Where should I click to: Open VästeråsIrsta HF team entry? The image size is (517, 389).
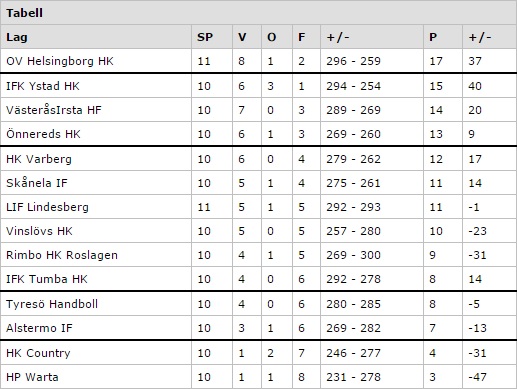click(x=54, y=110)
